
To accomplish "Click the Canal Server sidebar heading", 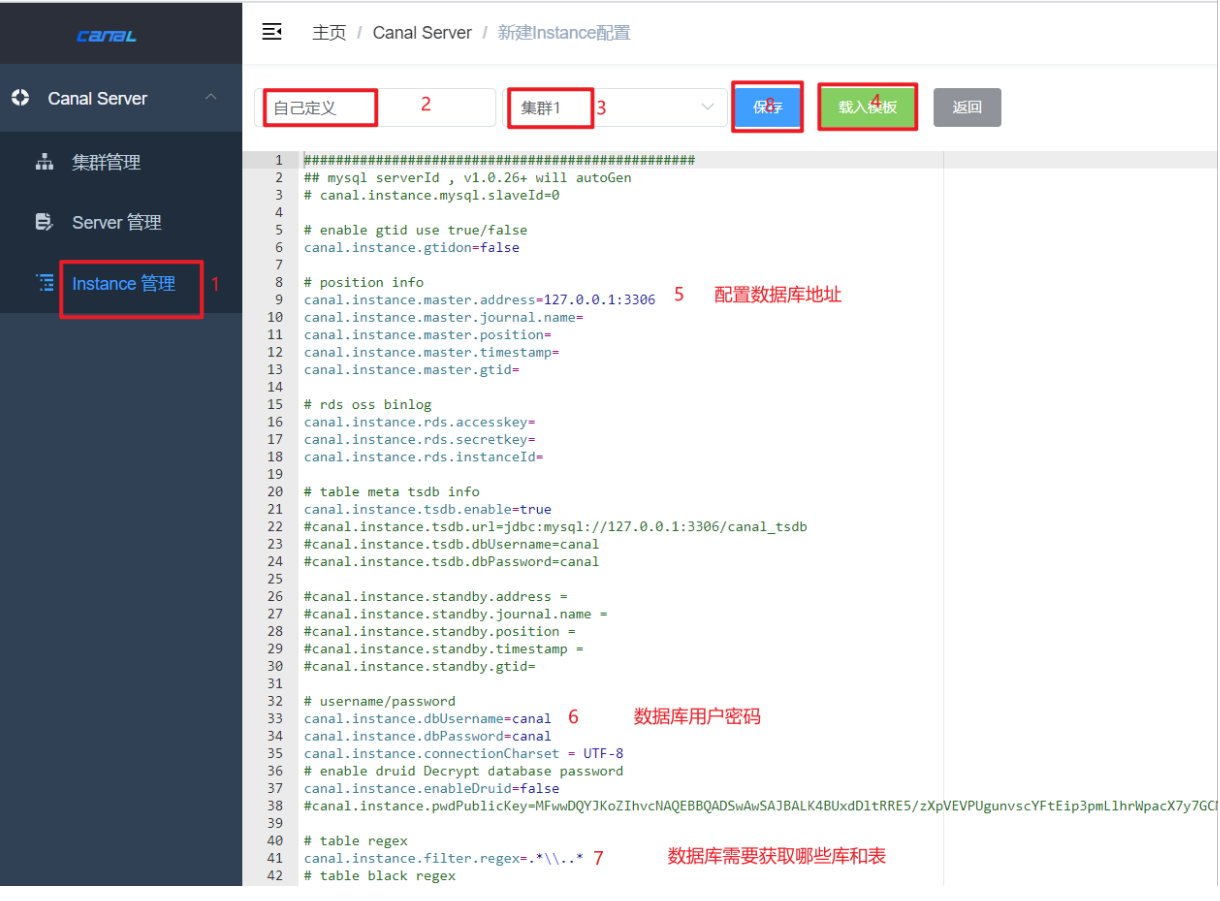I will [x=97, y=98].
